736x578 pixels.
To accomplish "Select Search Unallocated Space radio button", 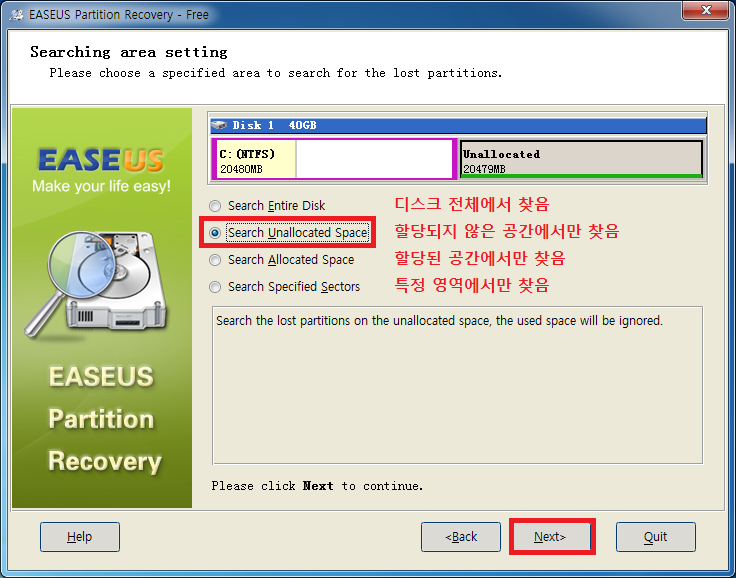I will [x=215, y=233].
